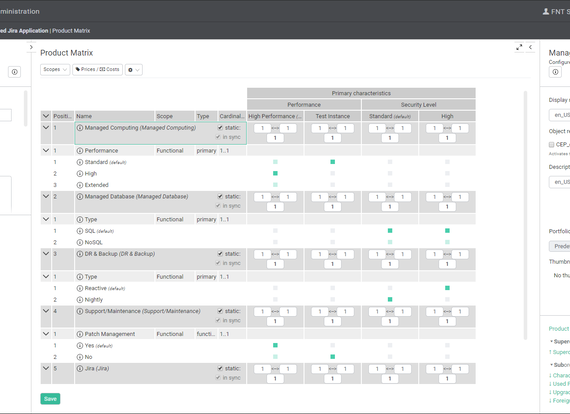Click info icon next to NoSQL
The width and height of the screenshot is (570, 414).
80,242
